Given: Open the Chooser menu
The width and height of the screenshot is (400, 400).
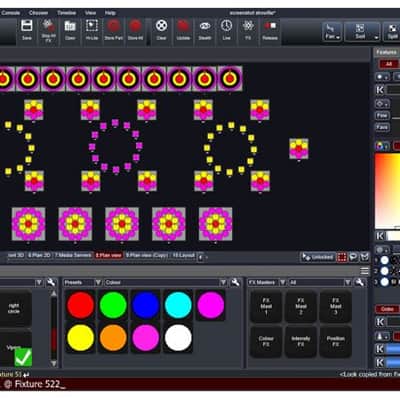Looking at the screenshot, I should pos(38,13).
